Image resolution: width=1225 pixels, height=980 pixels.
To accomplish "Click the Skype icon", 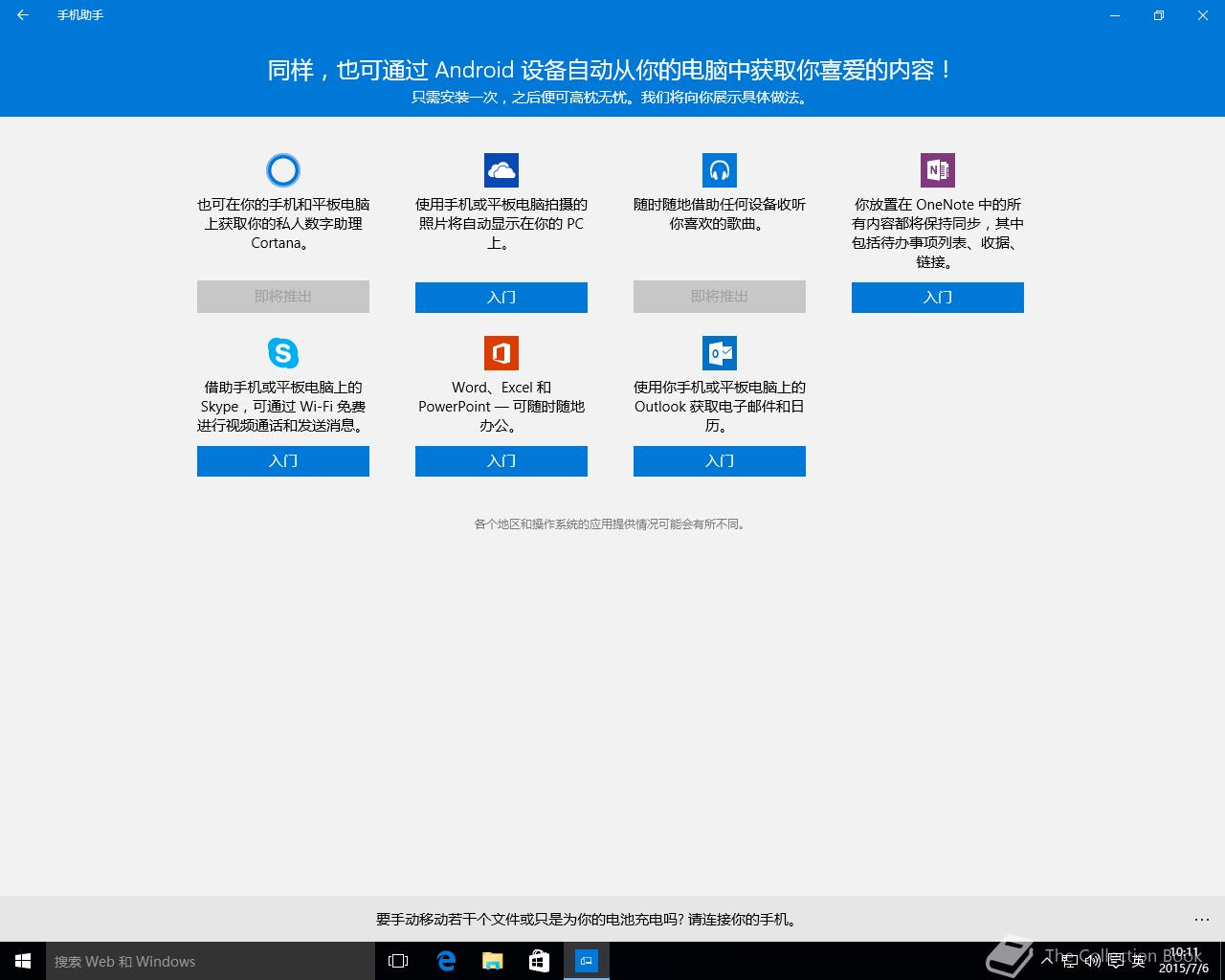I will [283, 353].
